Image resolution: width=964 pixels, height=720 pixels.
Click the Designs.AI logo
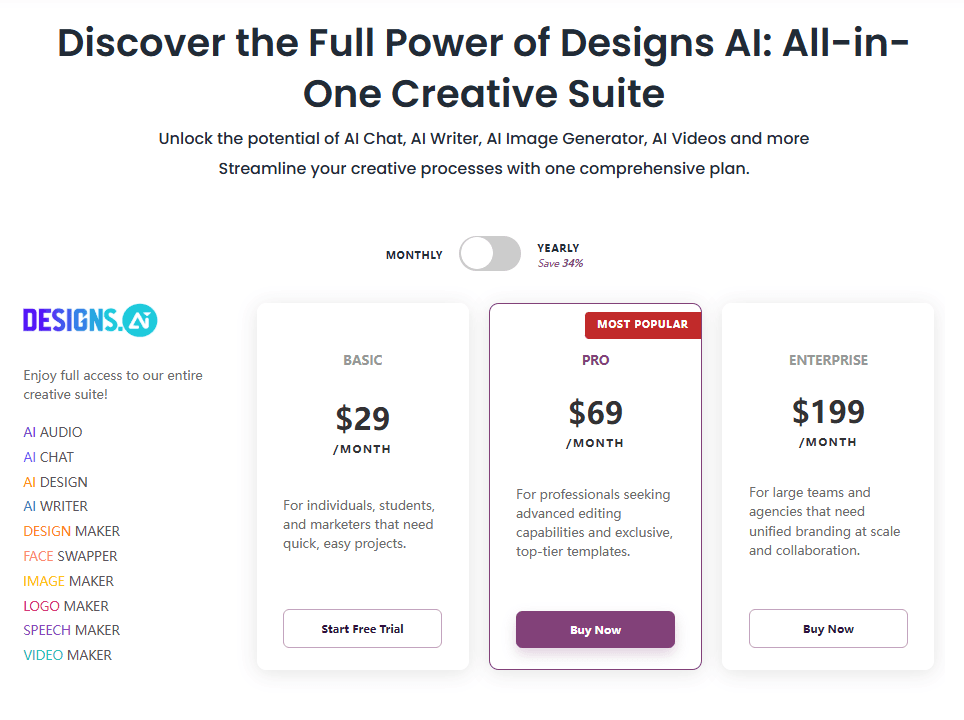tap(90, 320)
